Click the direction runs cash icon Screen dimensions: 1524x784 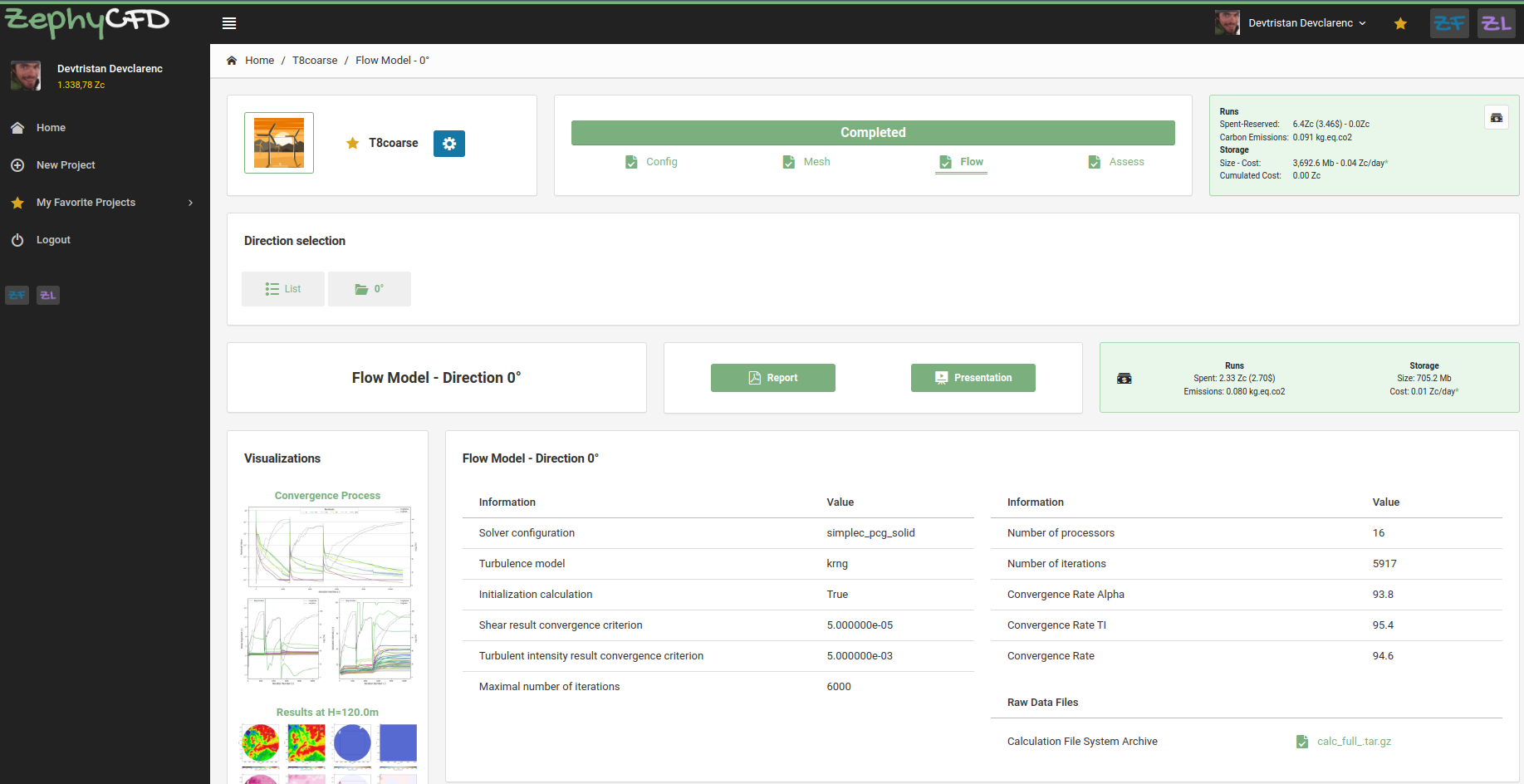[x=1125, y=379]
